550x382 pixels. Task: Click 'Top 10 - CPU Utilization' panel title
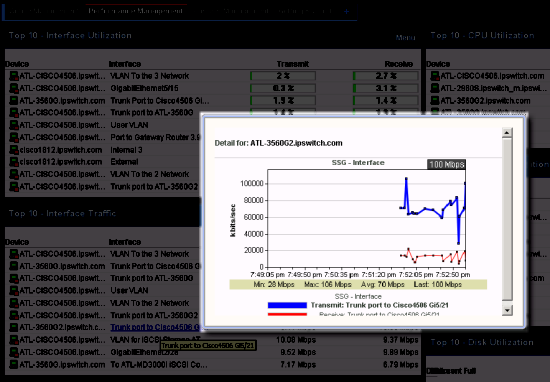[482, 35]
